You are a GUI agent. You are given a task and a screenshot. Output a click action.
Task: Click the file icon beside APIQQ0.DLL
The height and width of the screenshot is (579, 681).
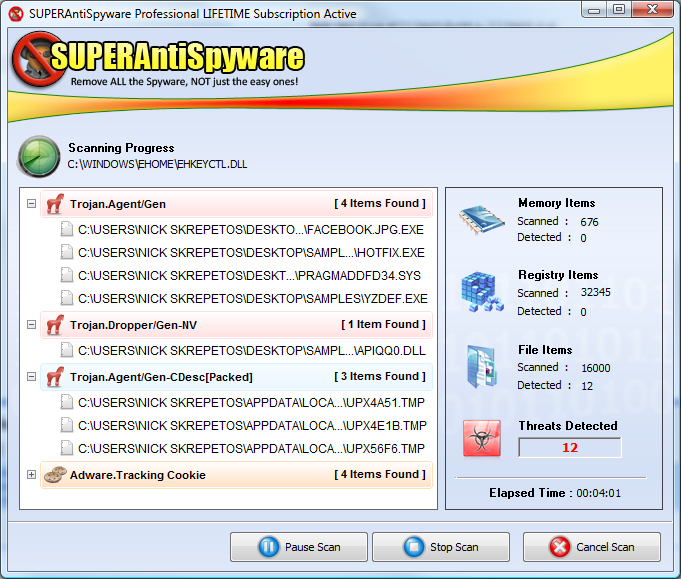pos(67,350)
